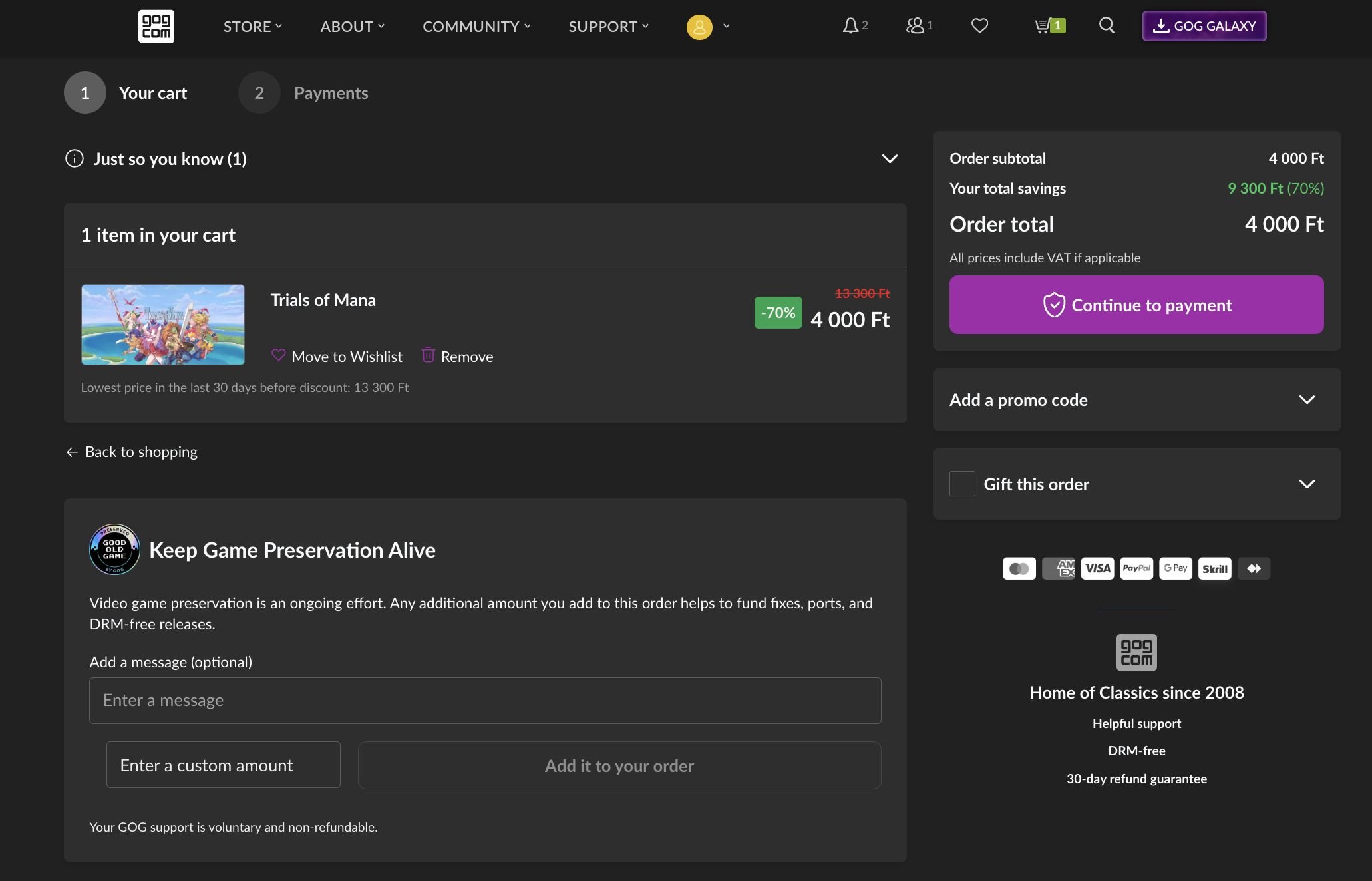Click the back arrow beside Back to shopping
The height and width of the screenshot is (881, 1372).
72,452
